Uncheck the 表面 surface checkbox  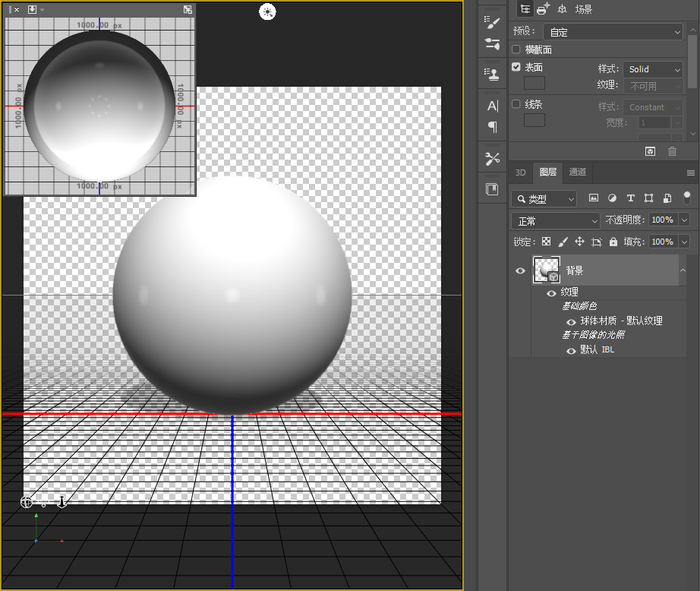(517, 67)
